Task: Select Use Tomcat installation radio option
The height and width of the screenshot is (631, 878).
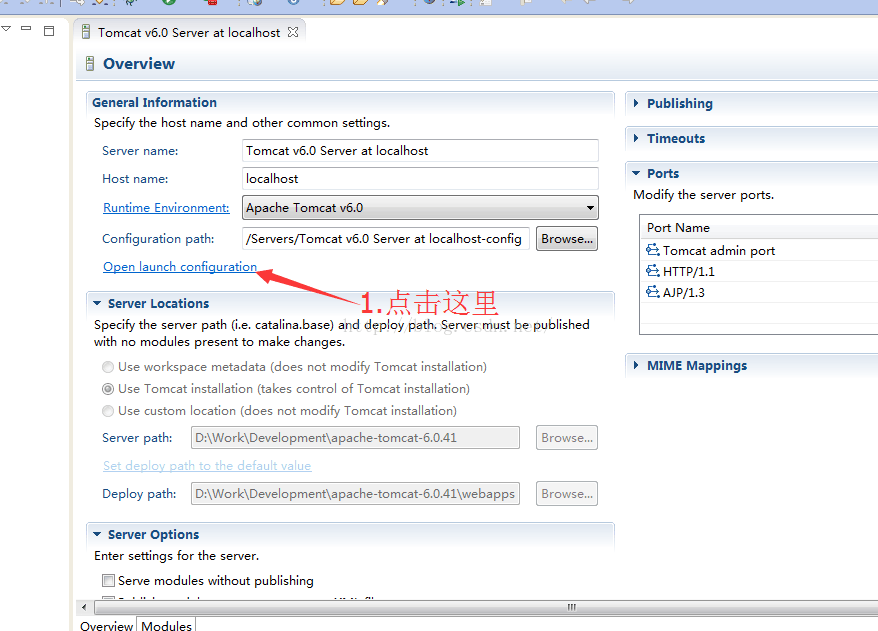Action: click(x=108, y=389)
